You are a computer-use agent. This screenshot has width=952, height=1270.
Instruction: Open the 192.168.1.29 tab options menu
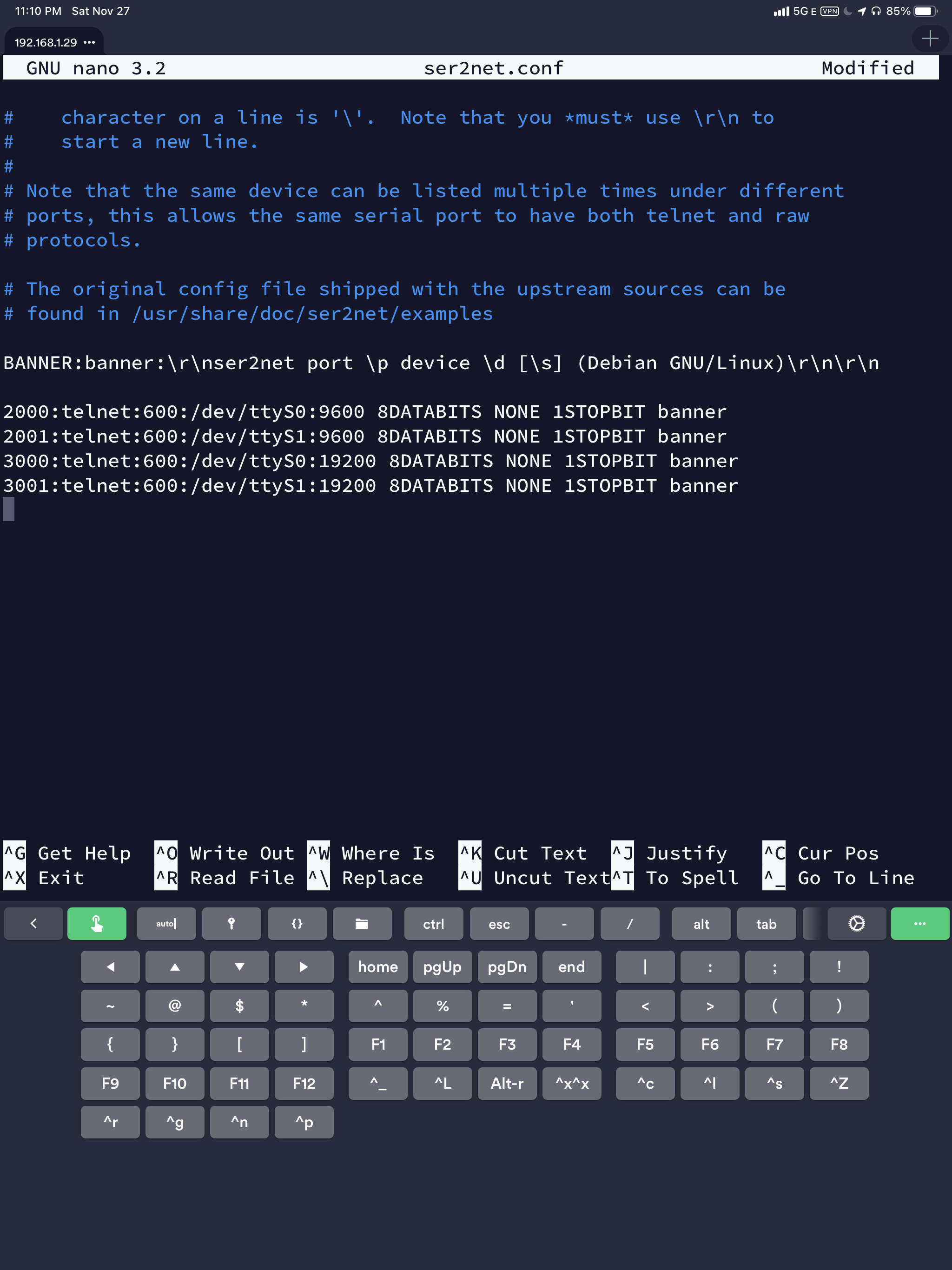pyautogui.click(x=89, y=42)
